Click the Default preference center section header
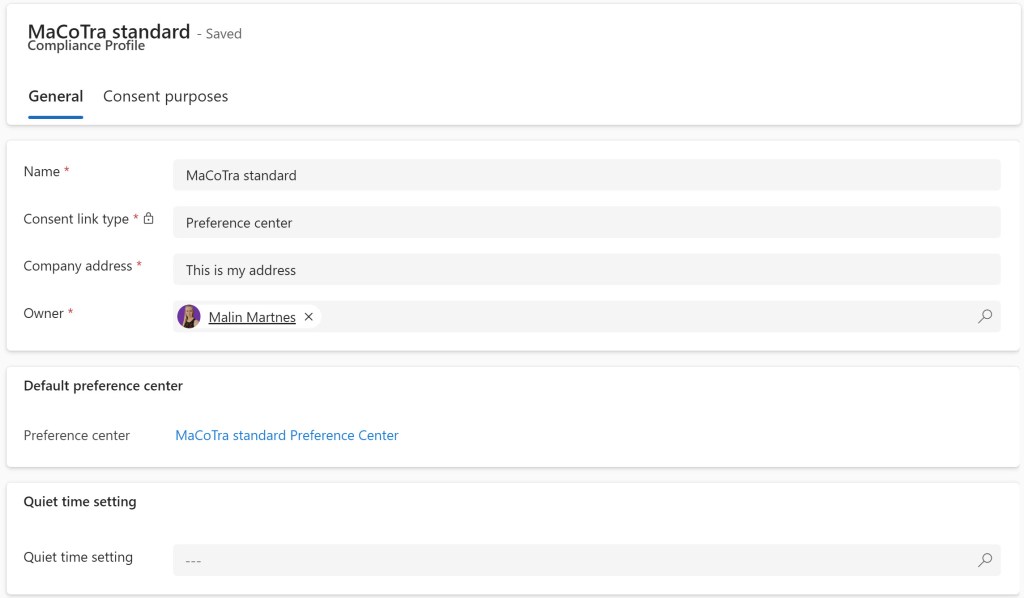Image resolution: width=1024 pixels, height=598 pixels. pos(101,385)
